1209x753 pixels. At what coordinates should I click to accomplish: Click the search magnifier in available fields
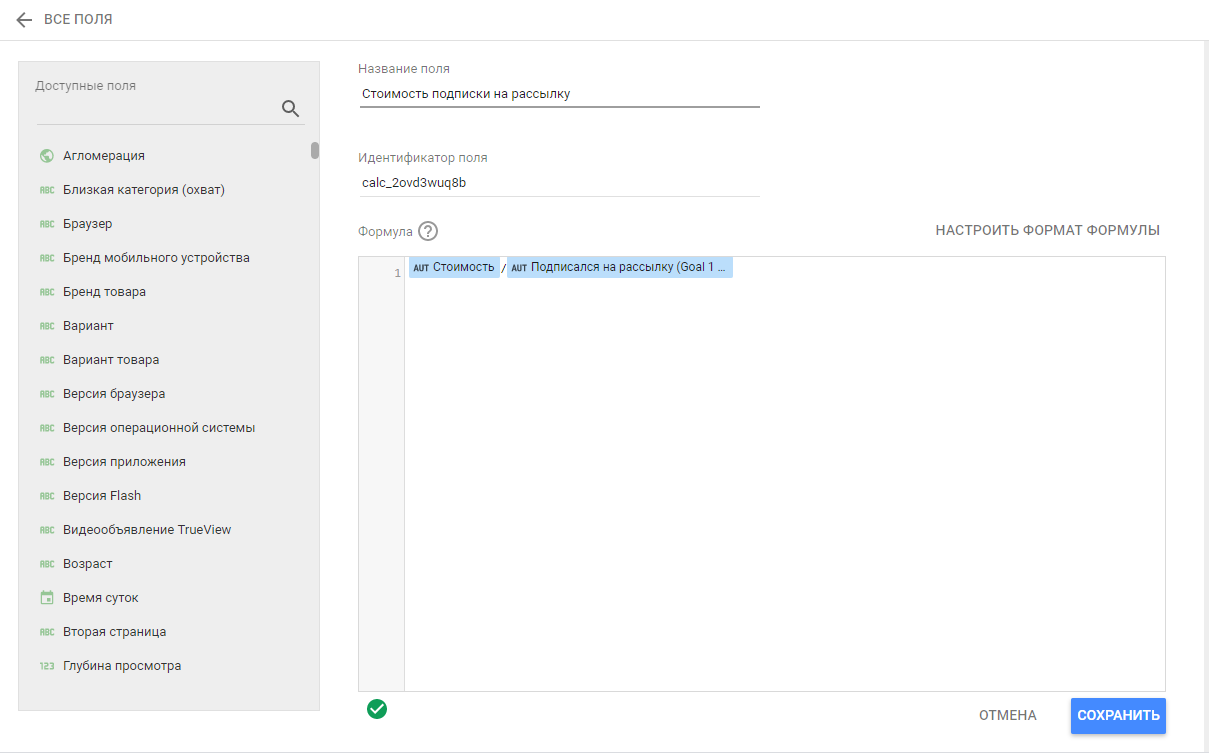coord(290,108)
